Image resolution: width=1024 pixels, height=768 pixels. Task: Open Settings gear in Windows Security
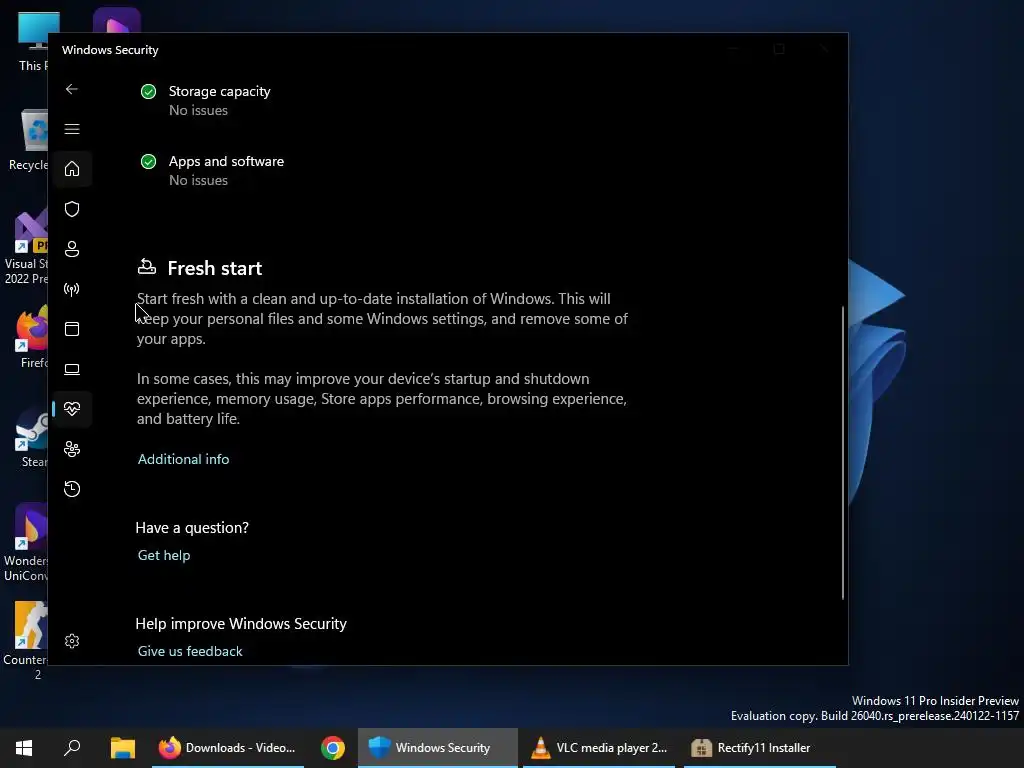pos(72,641)
